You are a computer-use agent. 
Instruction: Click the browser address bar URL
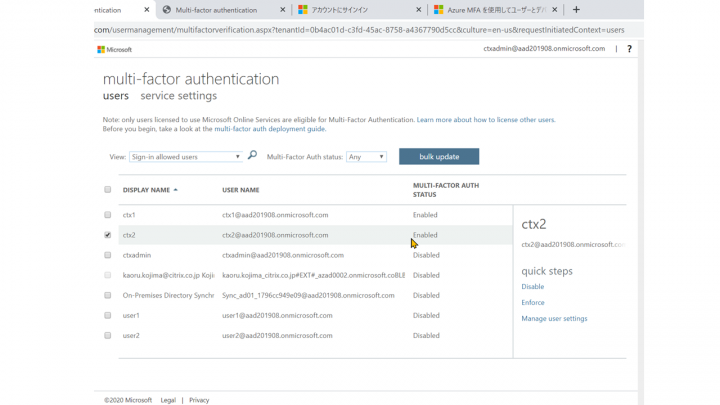[360, 30]
